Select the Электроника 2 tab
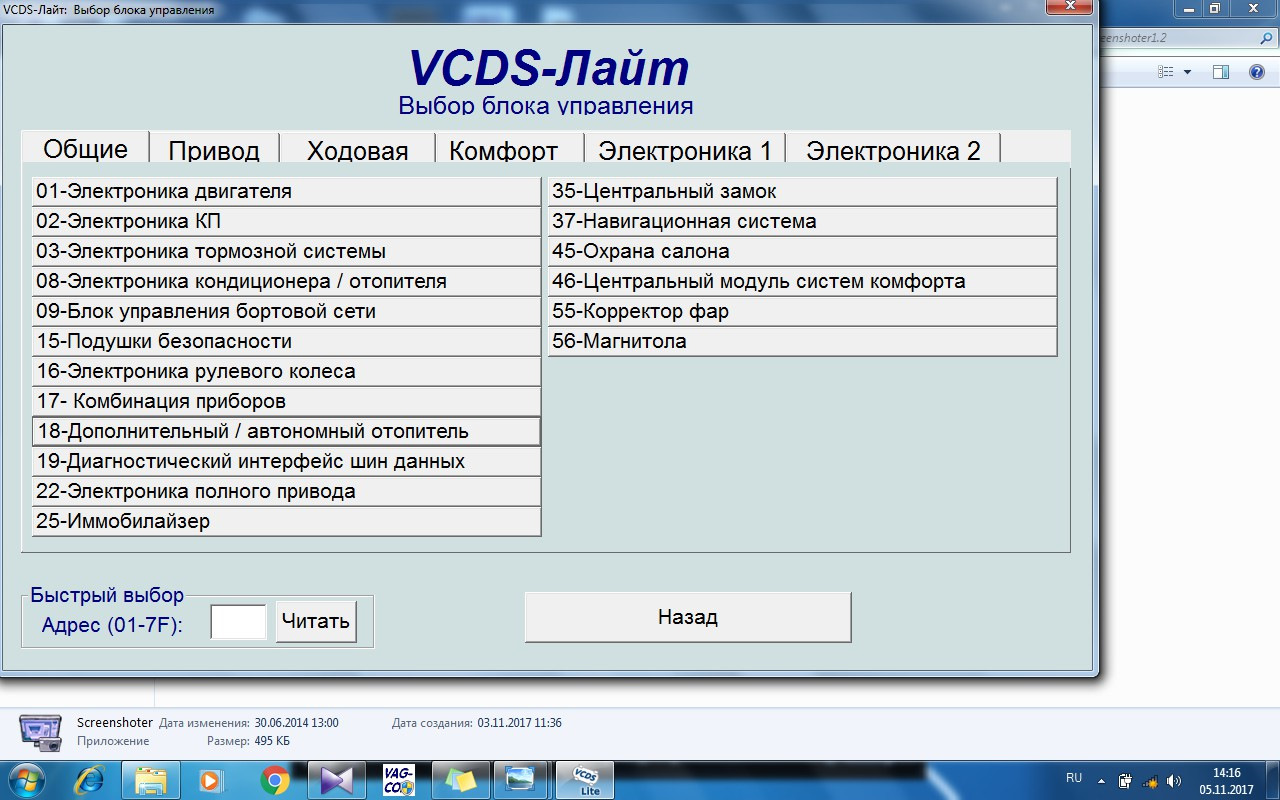This screenshot has height=800, width=1280. pyautogui.click(x=893, y=150)
